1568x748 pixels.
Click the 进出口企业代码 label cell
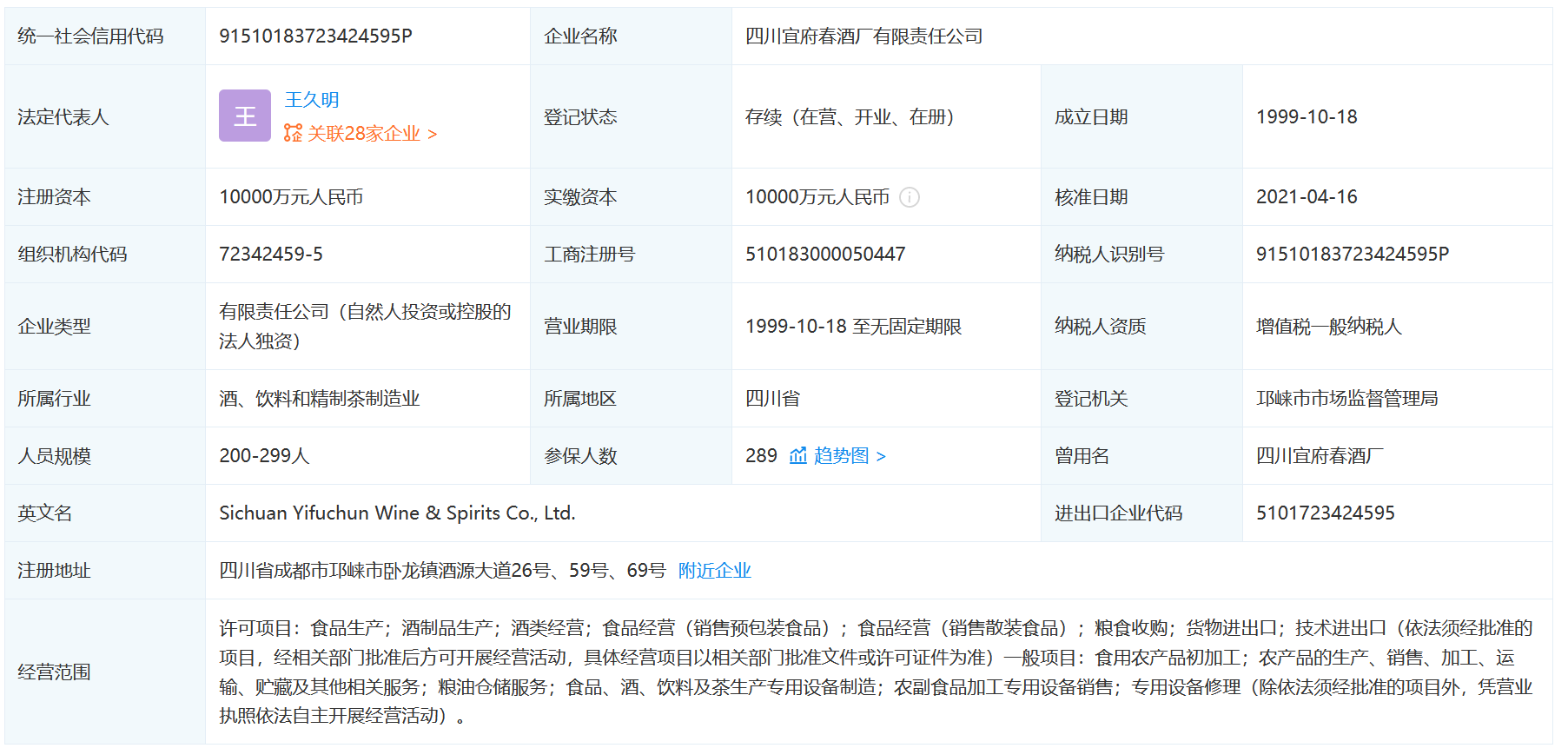click(x=1141, y=513)
